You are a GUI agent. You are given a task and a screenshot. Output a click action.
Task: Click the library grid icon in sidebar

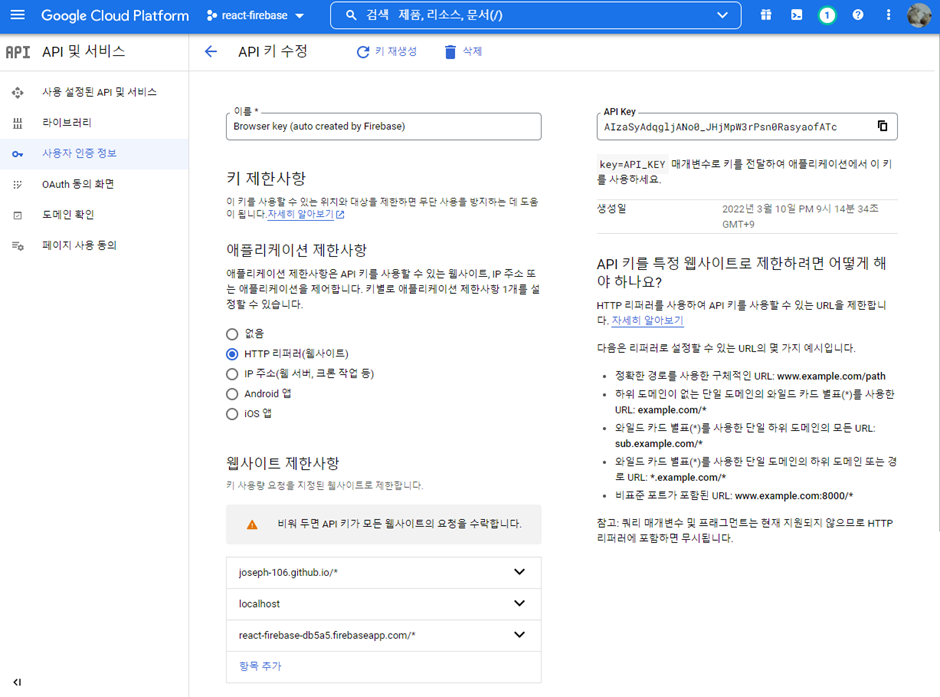(x=17, y=123)
